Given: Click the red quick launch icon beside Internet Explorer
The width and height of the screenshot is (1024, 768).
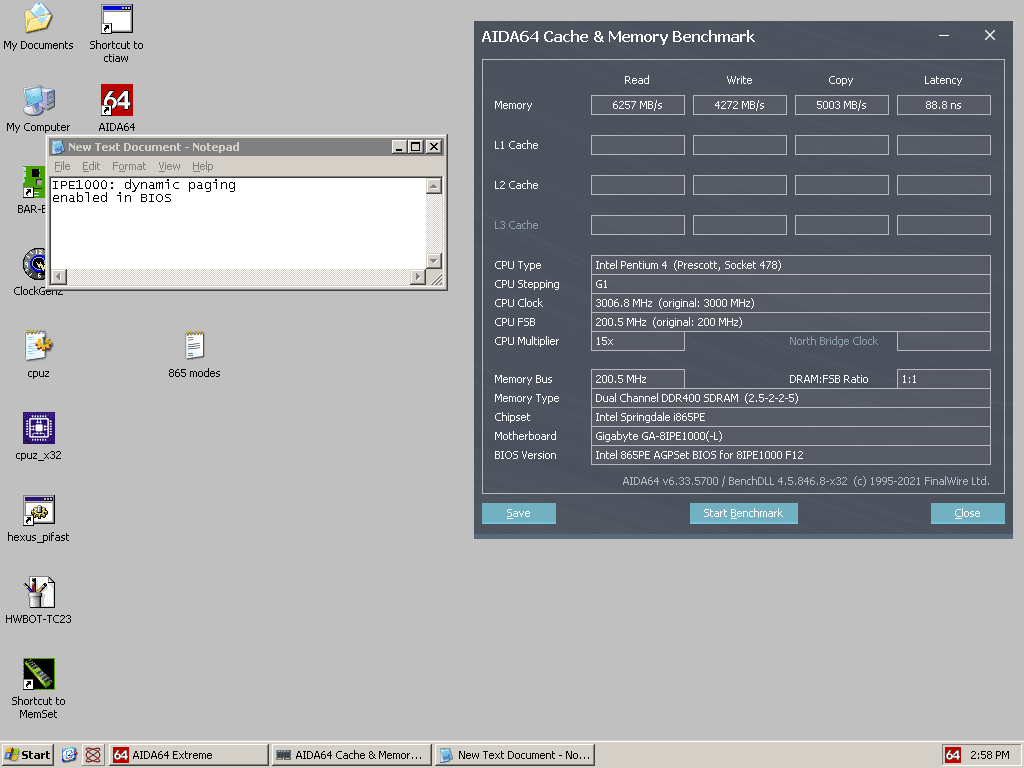Looking at the screenshot, I should [x=93, y=755].
